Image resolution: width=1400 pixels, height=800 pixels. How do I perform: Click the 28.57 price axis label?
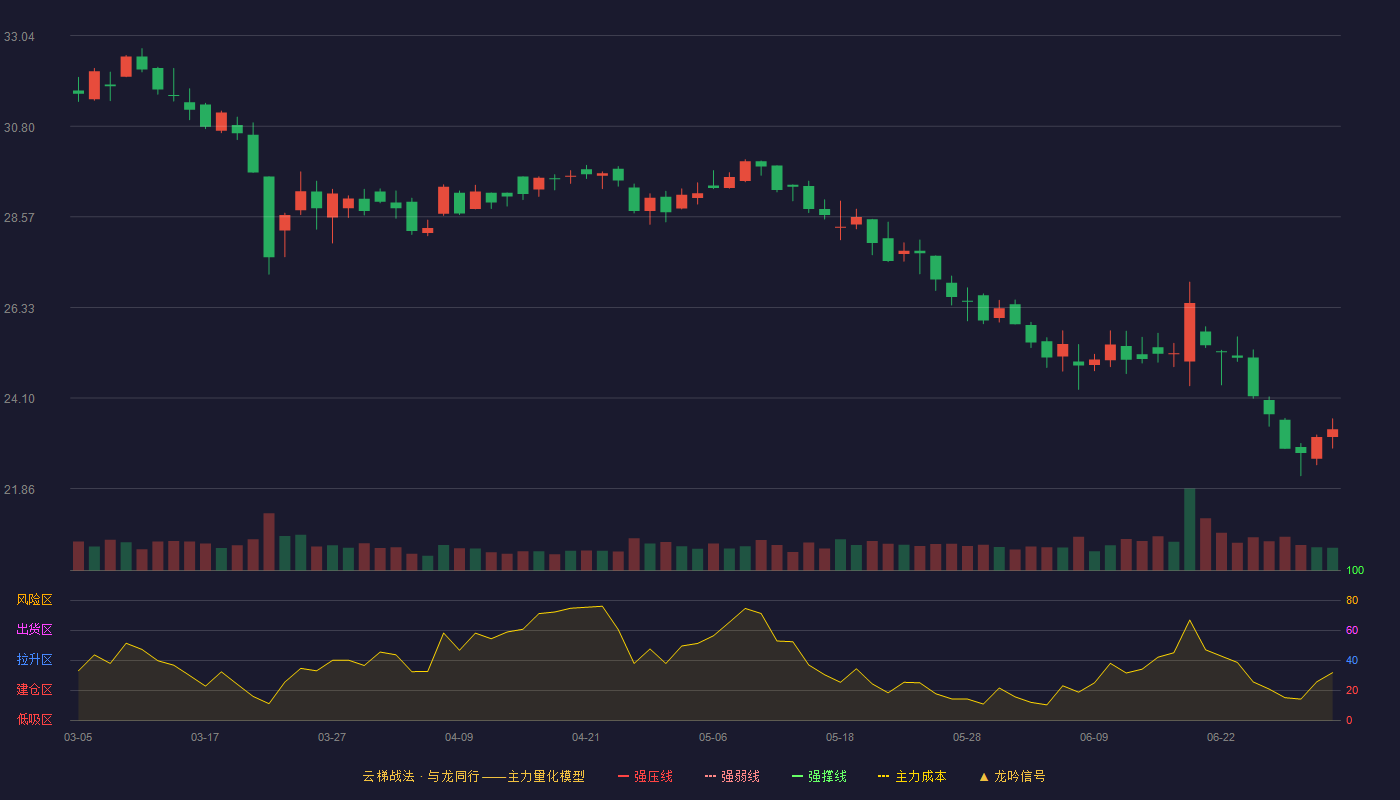(19, 218)
